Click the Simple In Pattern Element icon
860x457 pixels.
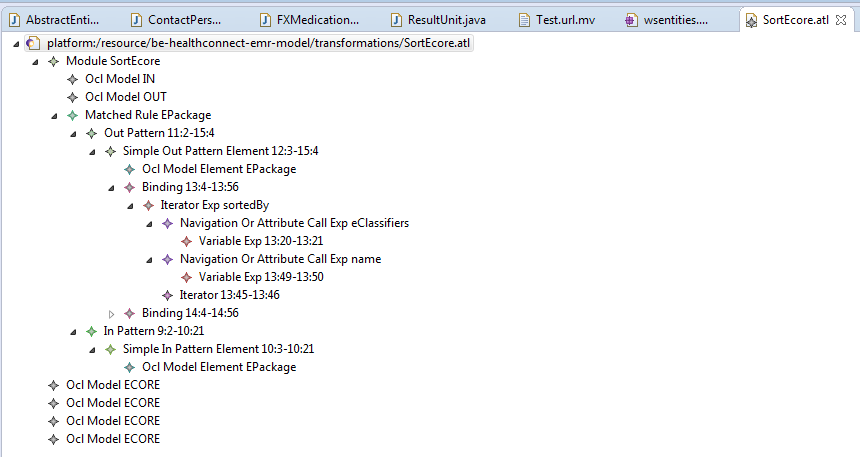pyautogui.click(x=110, y=349)
